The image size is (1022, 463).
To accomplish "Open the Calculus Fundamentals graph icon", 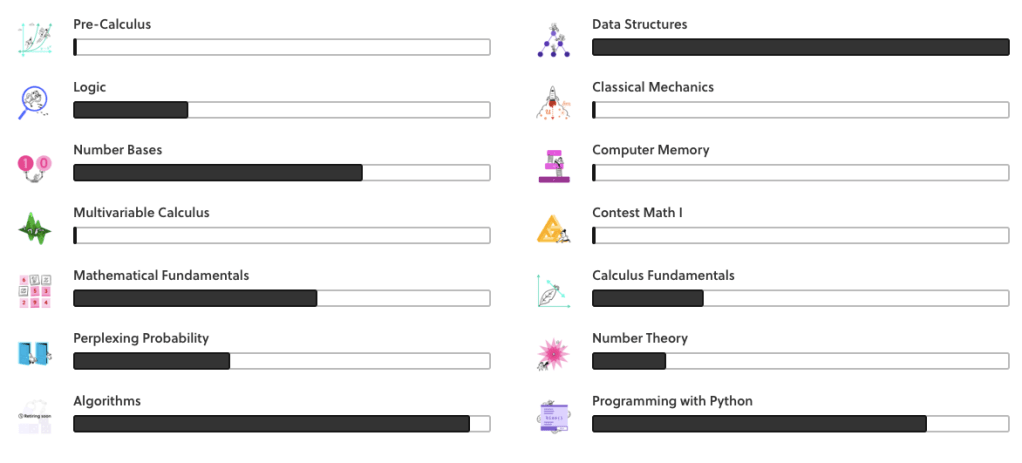I will pos(554,290).
